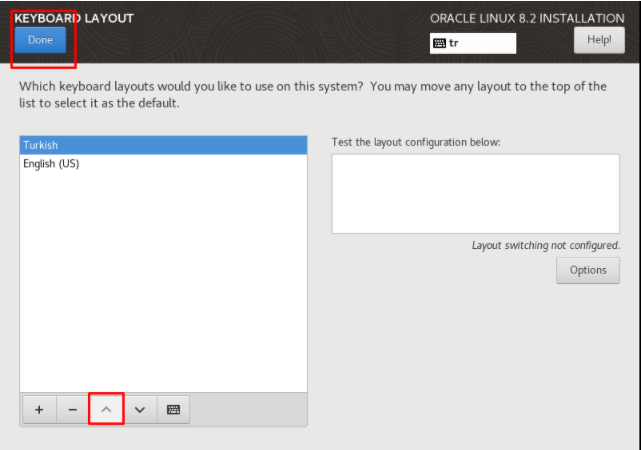The width and height of the screenshot is (641, 450).
Task: Click the tr keyboard layout indicator
Action: (x=473, y=43)
